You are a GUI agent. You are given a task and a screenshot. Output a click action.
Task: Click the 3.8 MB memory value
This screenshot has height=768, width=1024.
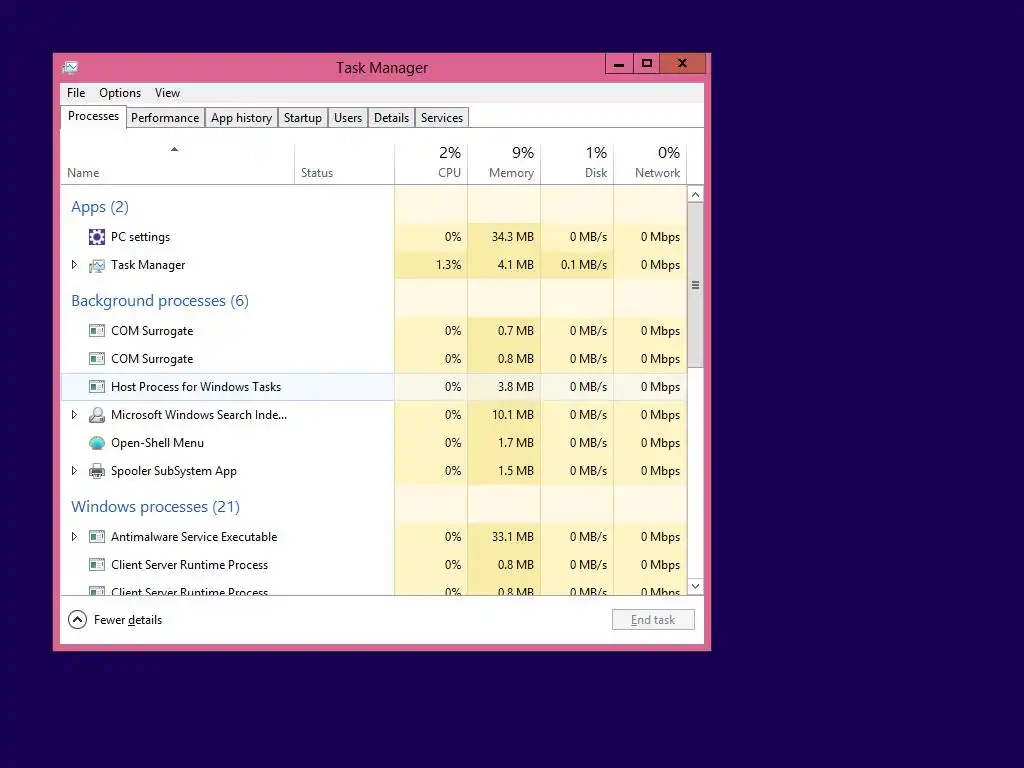515,387
